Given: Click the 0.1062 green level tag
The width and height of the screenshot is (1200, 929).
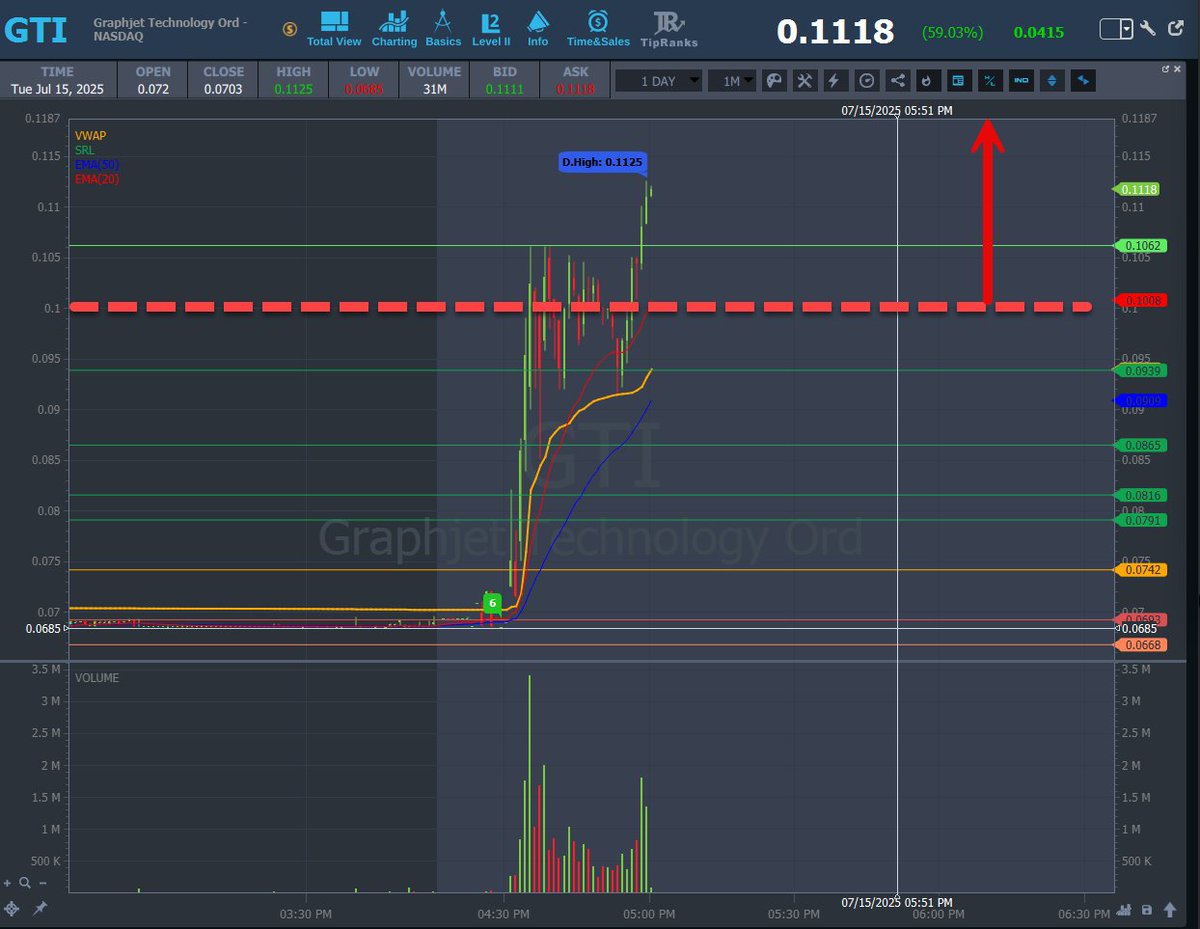Looking at the screenshot, I should 1141,245.
